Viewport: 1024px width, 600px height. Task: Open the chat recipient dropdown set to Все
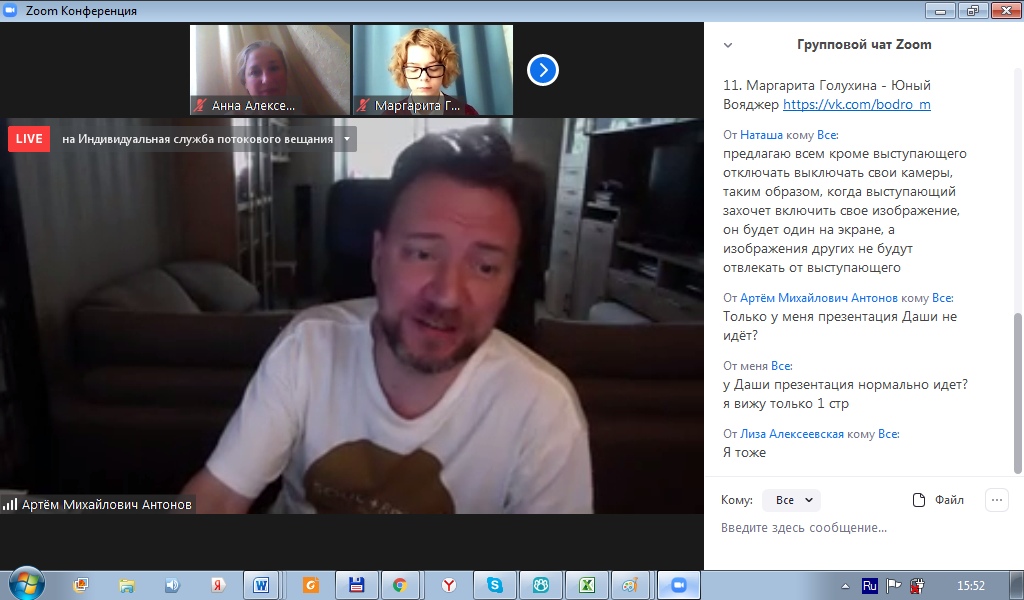coord(792,500)
